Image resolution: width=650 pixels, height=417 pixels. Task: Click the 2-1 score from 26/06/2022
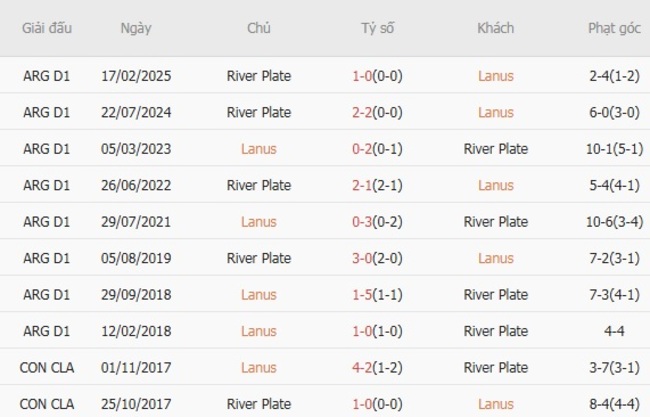coord(363,185)
